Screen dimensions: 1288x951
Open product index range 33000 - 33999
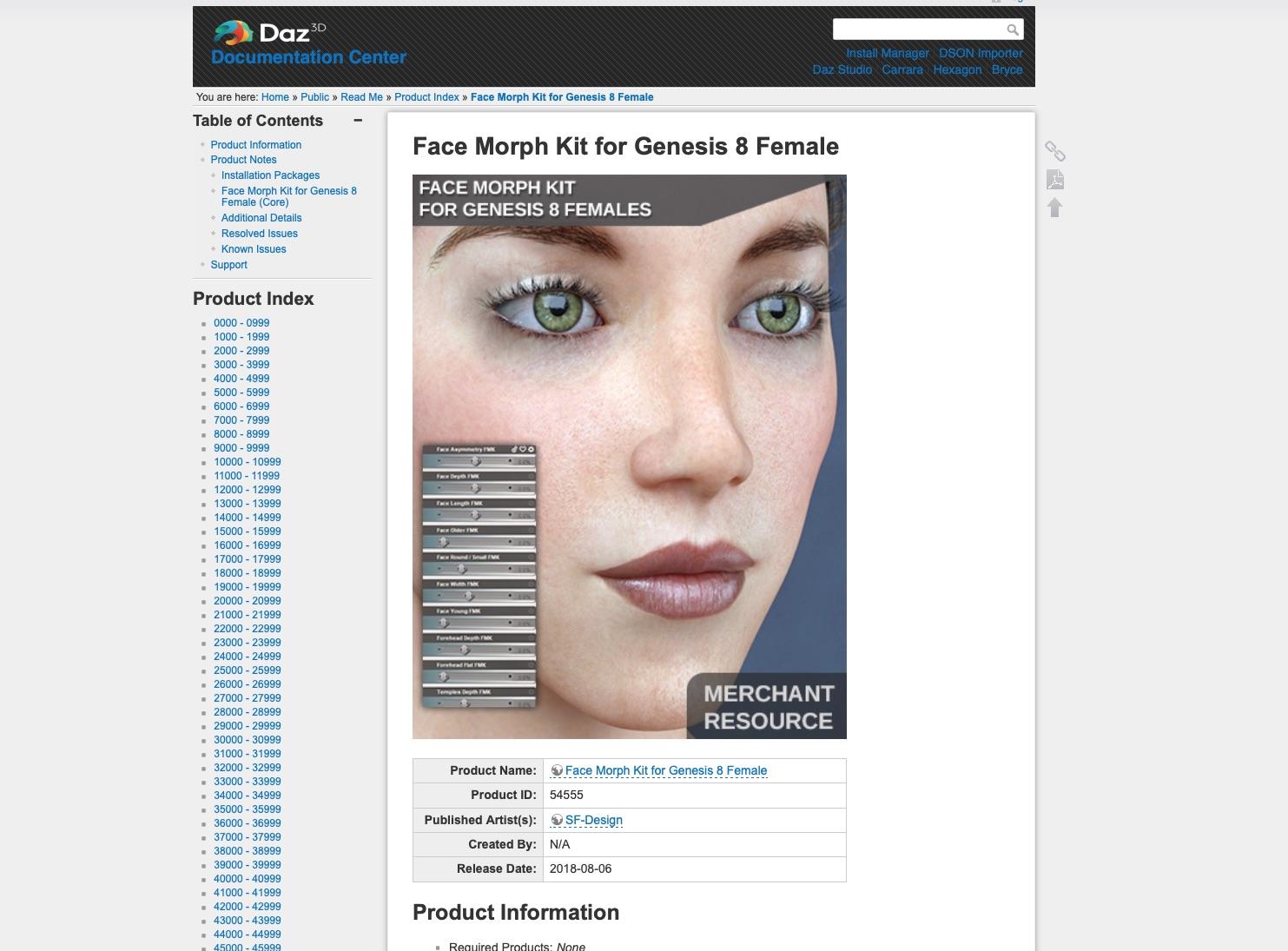248,782
